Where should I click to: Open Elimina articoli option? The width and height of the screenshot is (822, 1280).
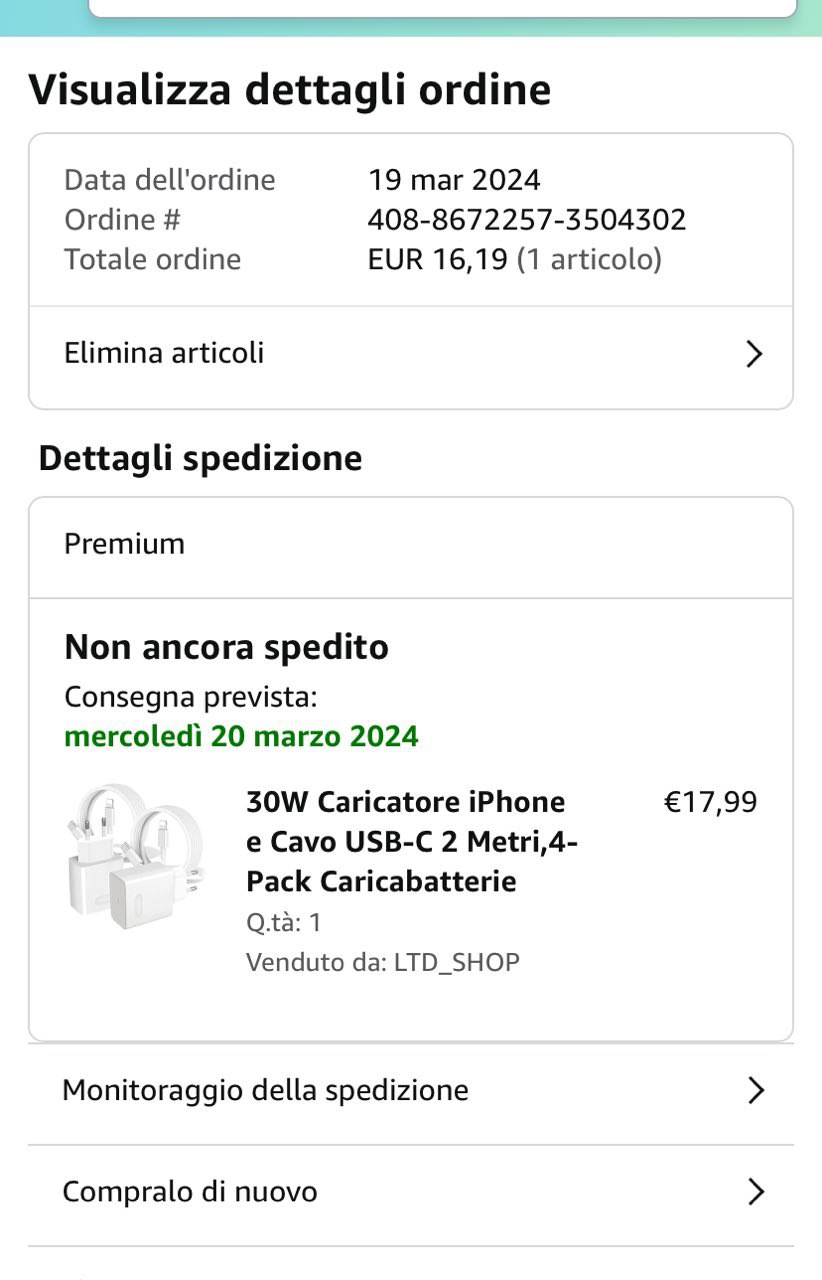[165, 353]
